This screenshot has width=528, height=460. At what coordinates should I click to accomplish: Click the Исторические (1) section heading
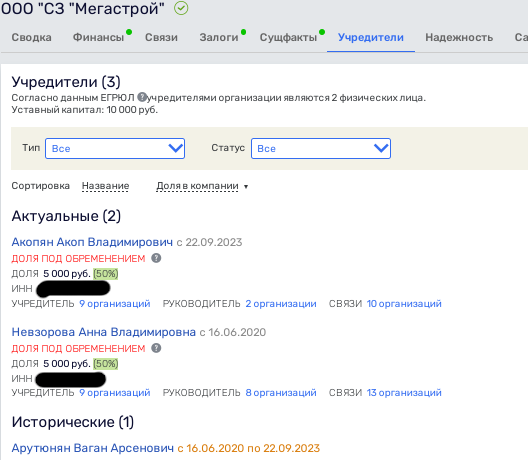click(73, 422)
